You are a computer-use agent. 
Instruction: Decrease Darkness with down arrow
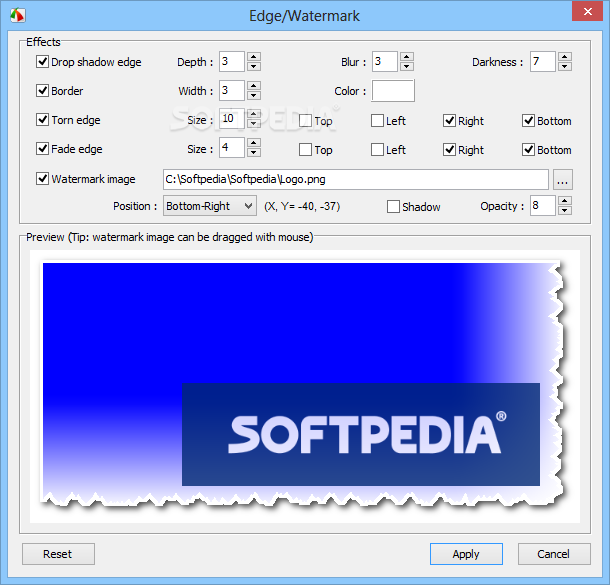(564, 67)
